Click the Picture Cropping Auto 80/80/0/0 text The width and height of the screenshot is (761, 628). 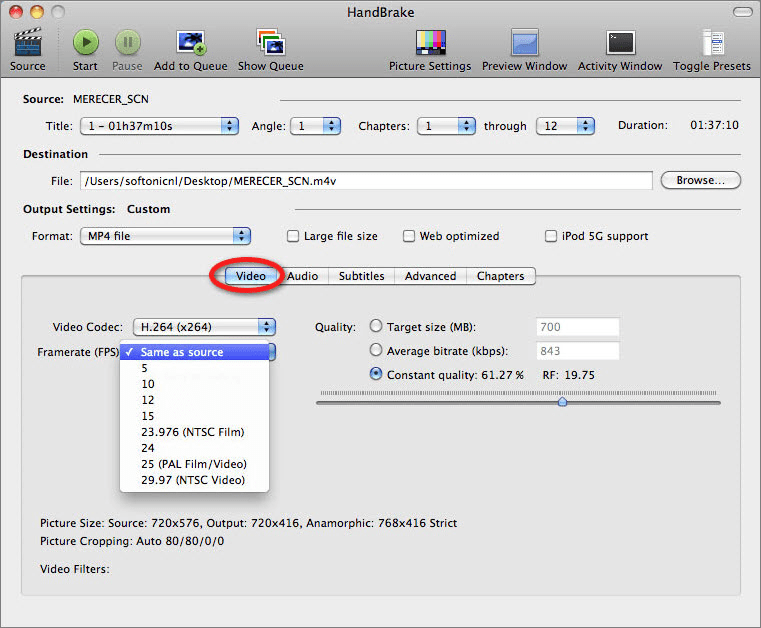click(132, 541)
